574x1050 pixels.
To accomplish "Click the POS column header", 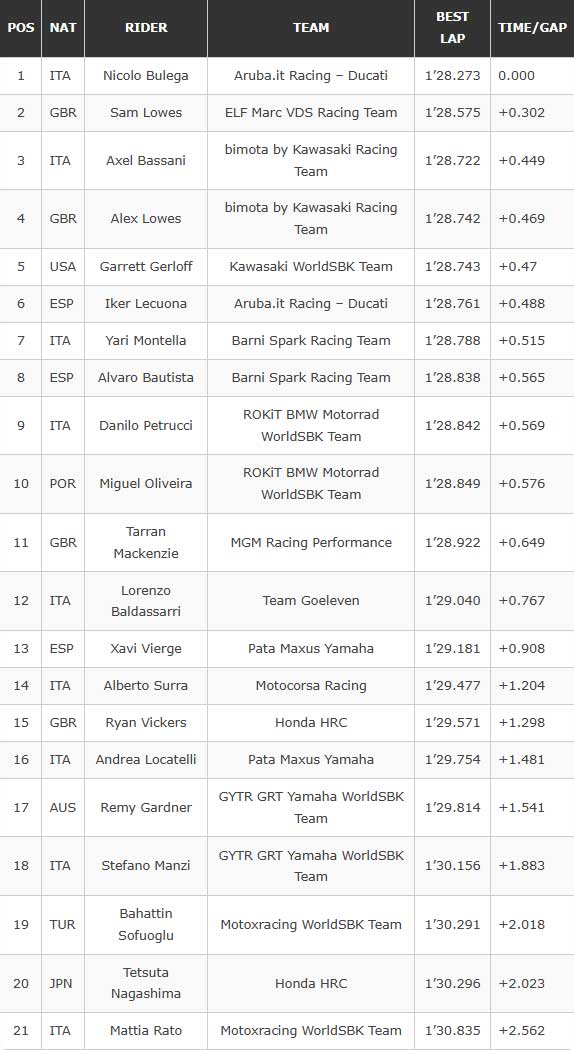I will pyautogui.click(x=21, y=27).
